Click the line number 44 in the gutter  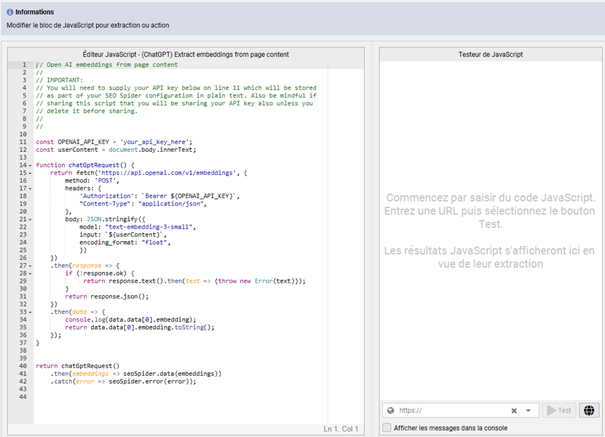coord(23,397)
